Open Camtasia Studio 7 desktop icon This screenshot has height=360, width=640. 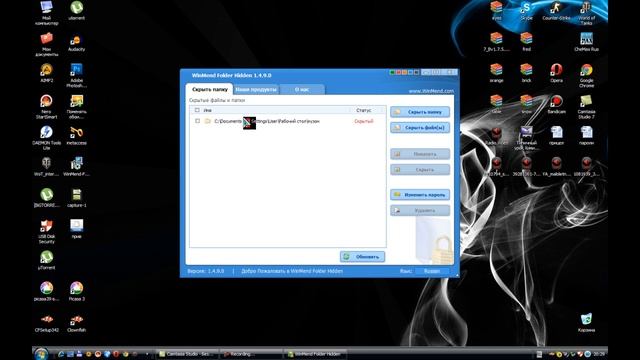tap(586, 107)
